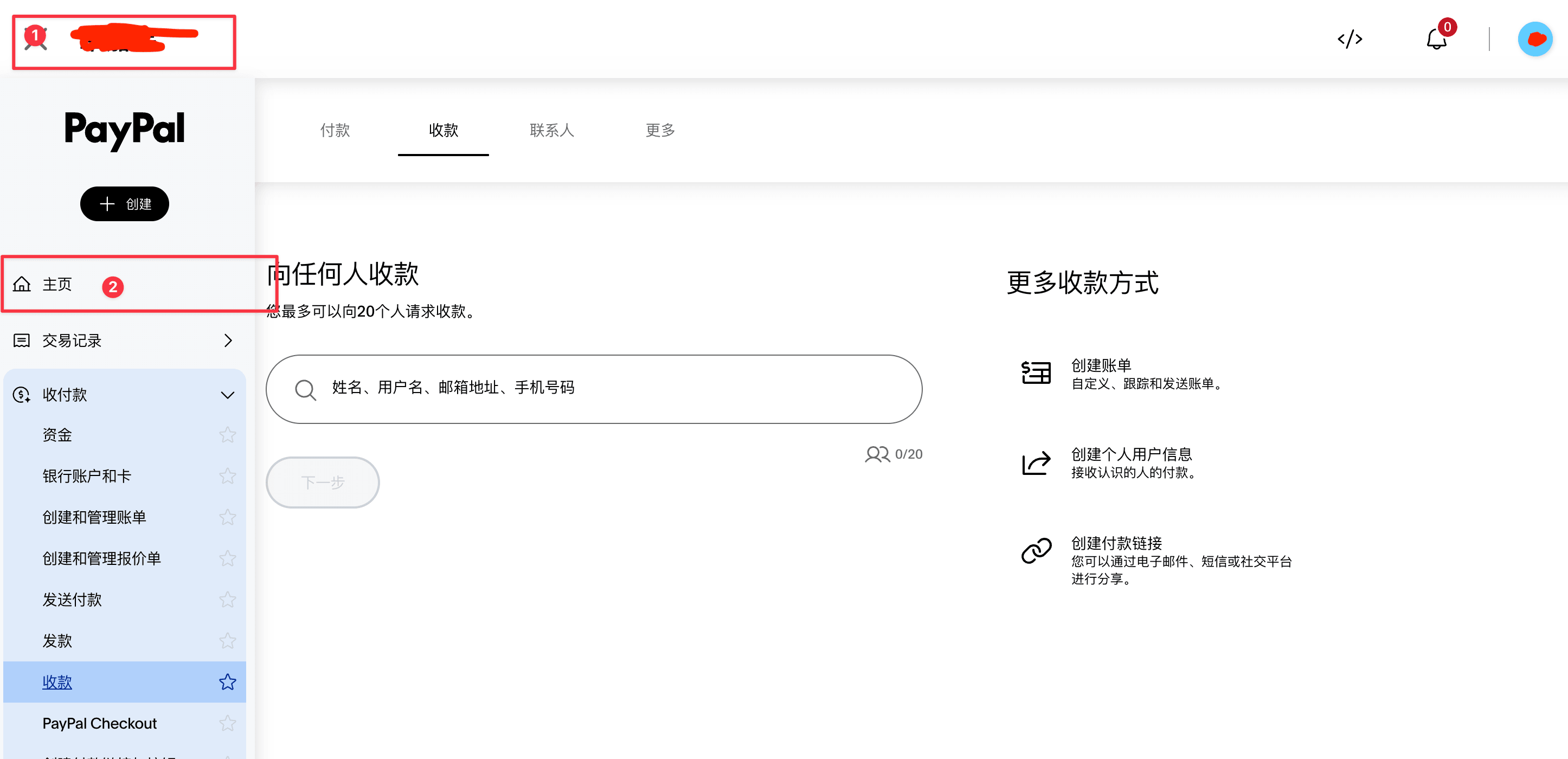Toggle favorite star for 资金
This screenshot has height=759, width=1568.
coord(228,435)
